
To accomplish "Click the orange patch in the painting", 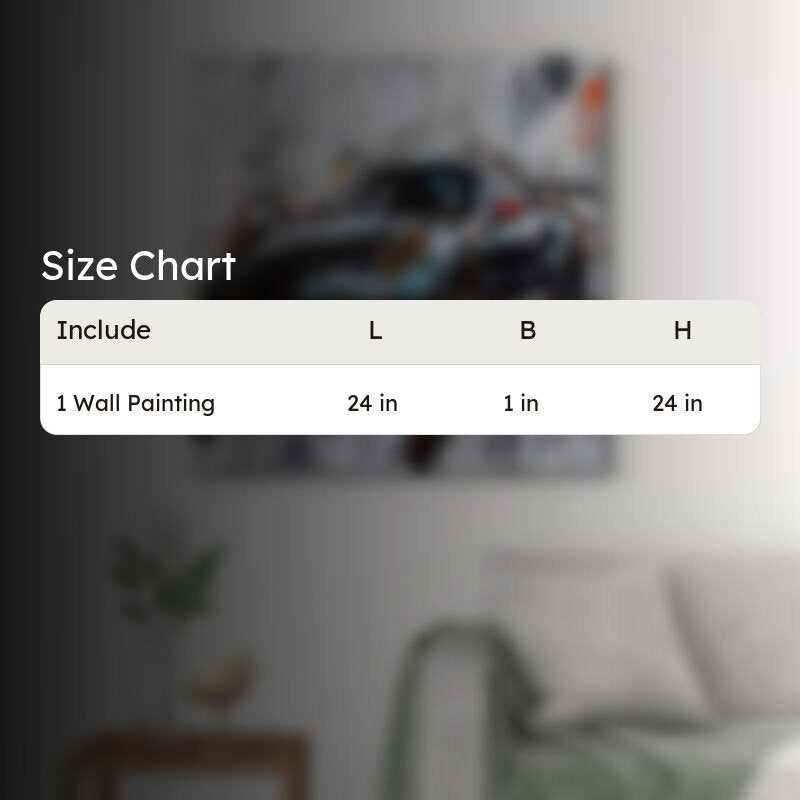I will click(x=591, y=110).
